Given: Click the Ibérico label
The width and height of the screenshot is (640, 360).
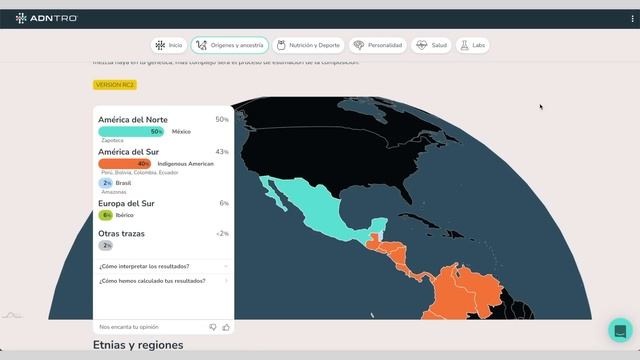Looking at the screenshot, I should [x=124, y=215].
